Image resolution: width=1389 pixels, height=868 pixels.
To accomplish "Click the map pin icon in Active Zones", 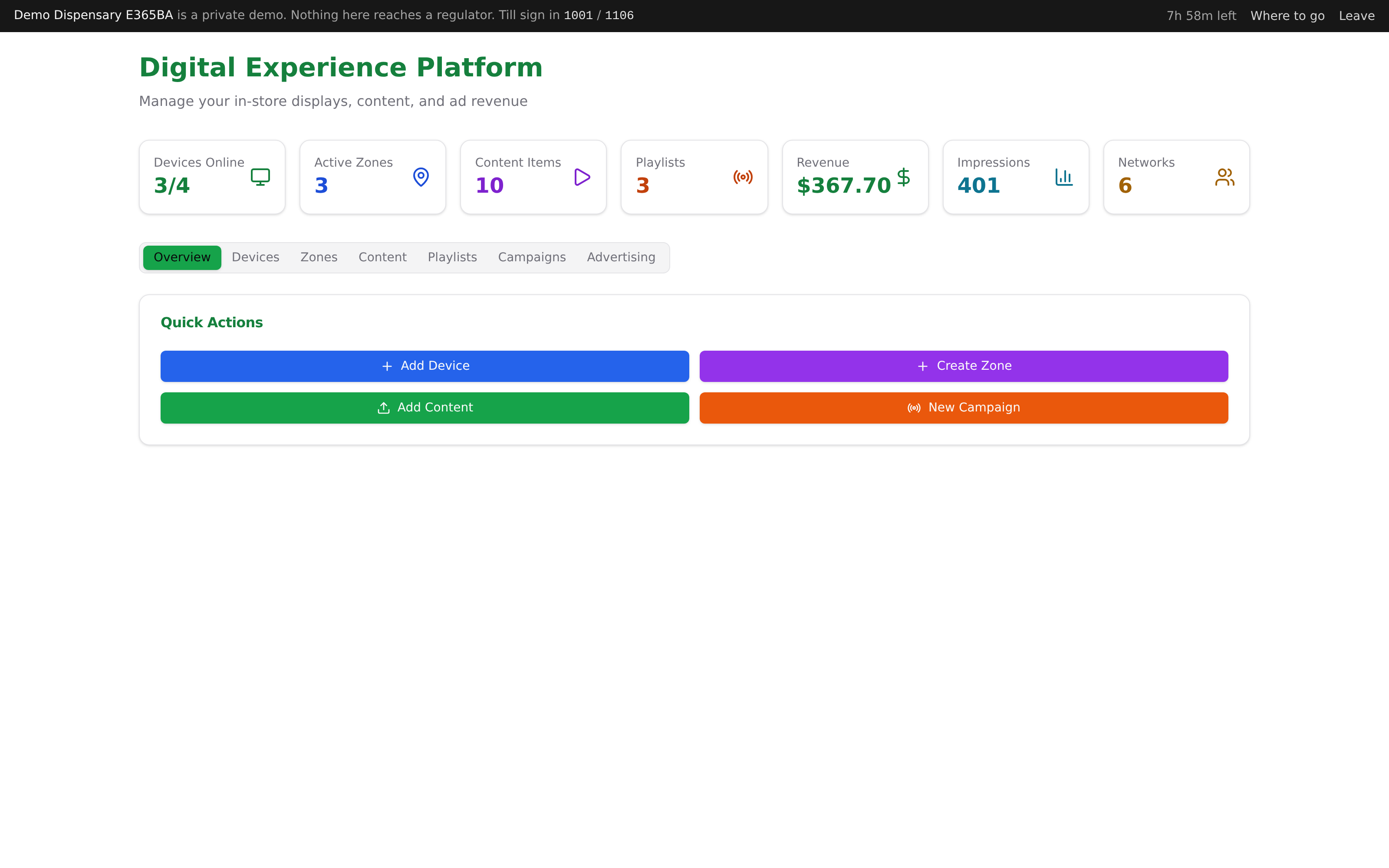I will click(x=421, y=177).
